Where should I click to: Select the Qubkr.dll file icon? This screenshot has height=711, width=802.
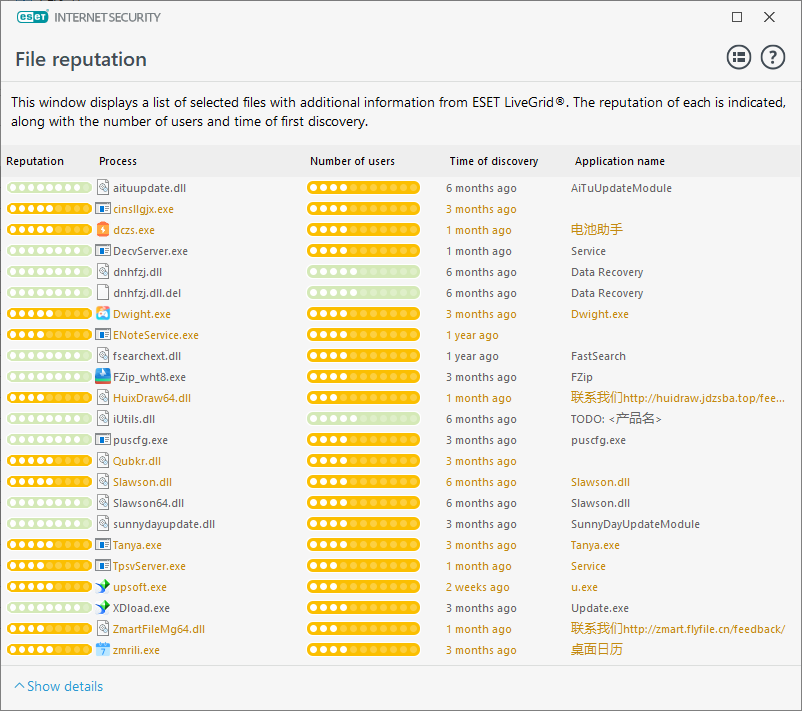[x=103, y=460]
